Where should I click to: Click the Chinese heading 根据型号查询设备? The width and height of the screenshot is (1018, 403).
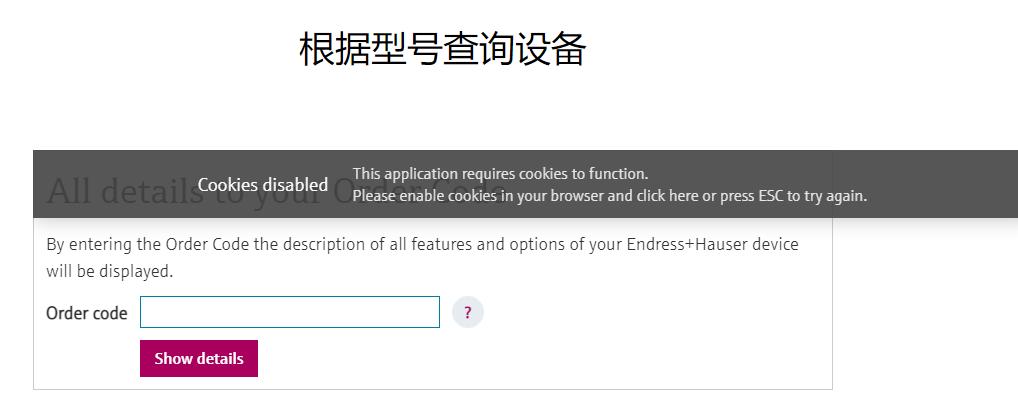[442, 49]
